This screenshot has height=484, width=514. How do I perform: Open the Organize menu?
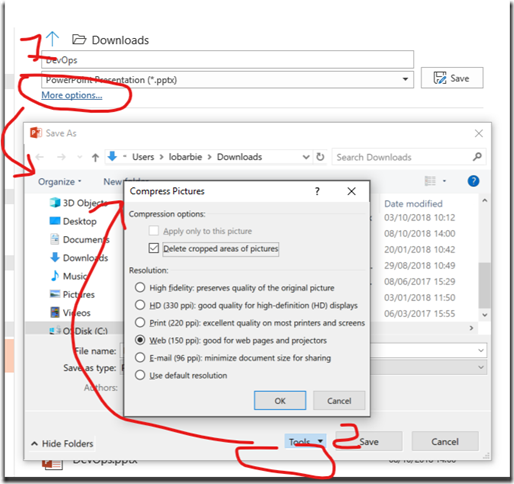[x=60, y=182]
